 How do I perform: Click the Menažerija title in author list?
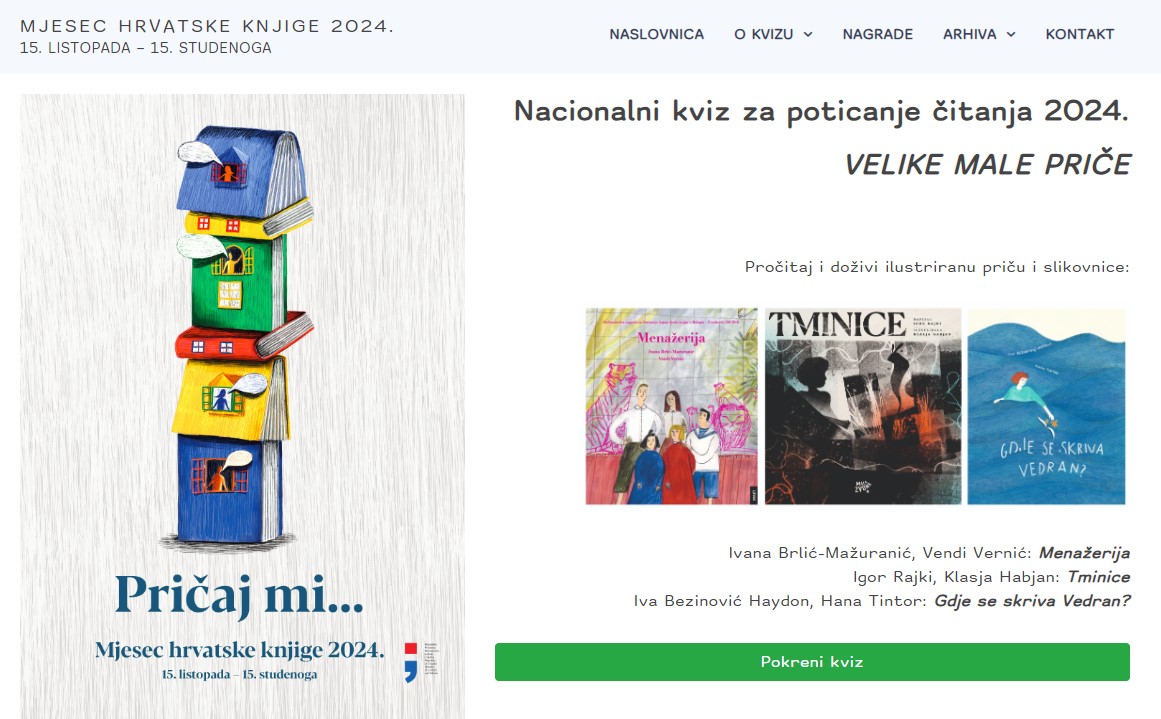(1084, 552)
